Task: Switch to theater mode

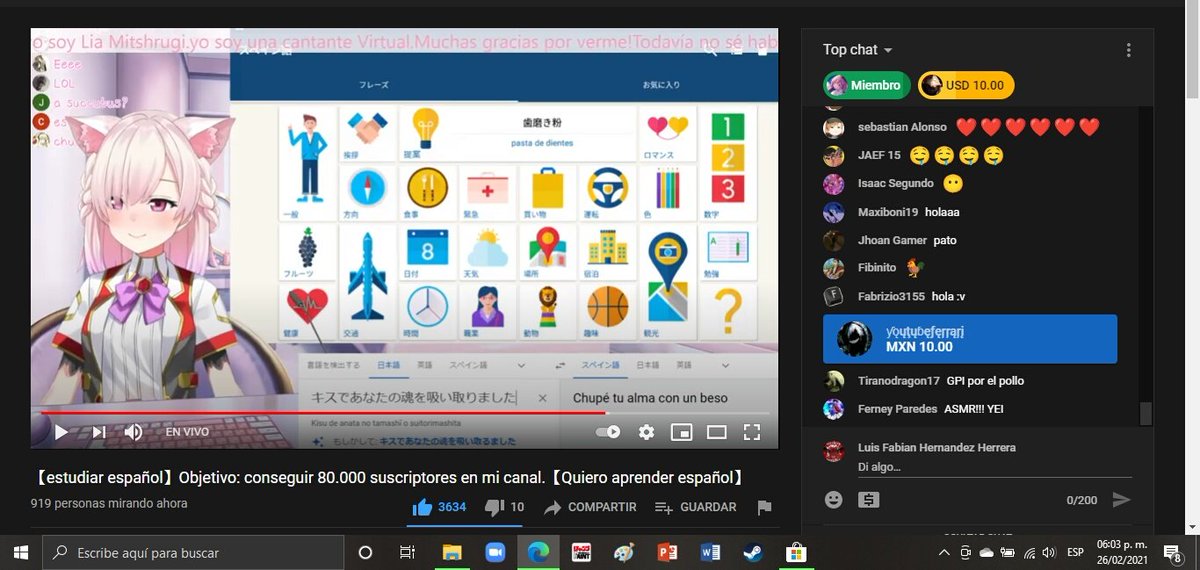Action: click(x=716, y=432)
